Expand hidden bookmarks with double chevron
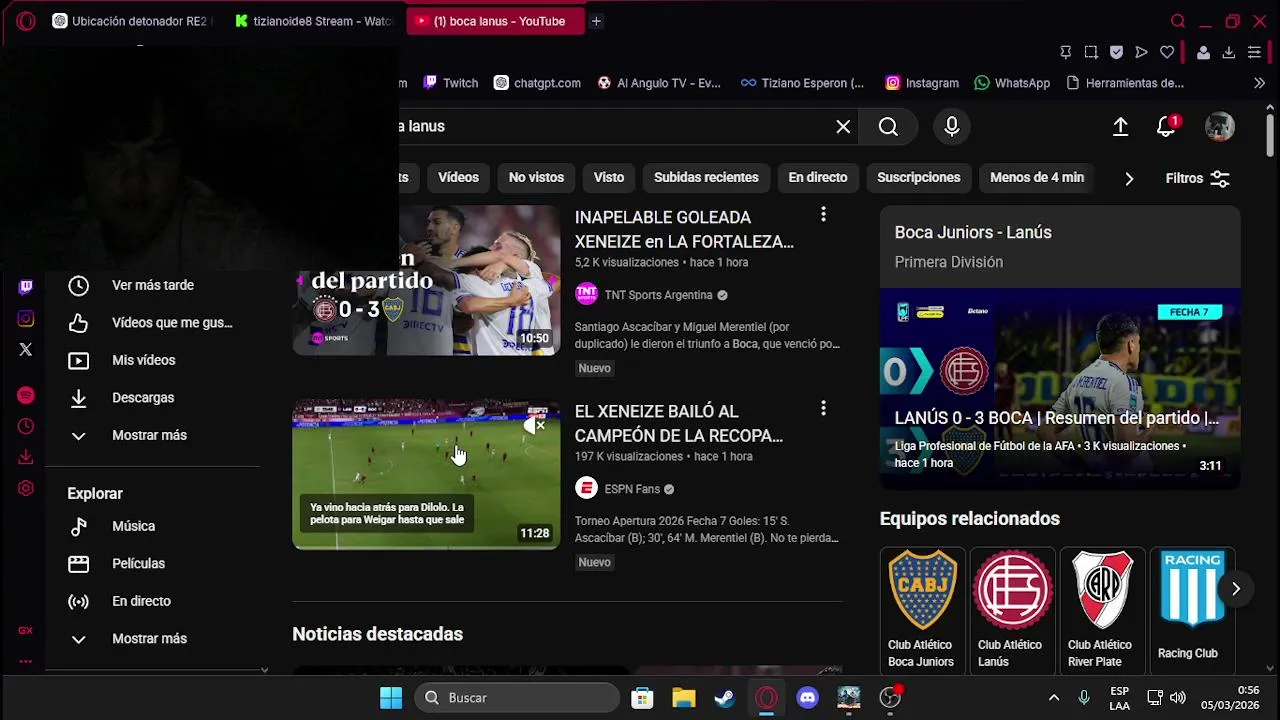Image resolution: width=1280 pixels, height=720 pixels. (x=1259, y=83)
